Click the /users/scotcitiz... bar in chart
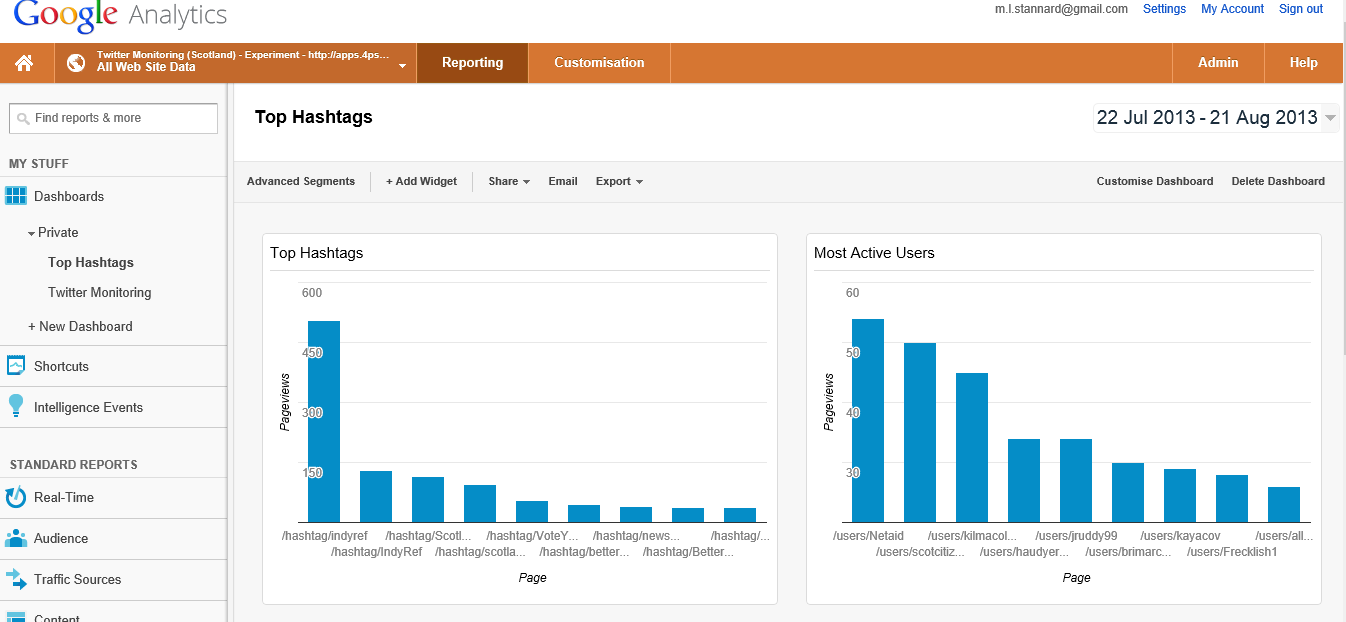Image resolution: width=1346 pixels, height=622 pixels. pyautogui.click(x=920, y=432)
